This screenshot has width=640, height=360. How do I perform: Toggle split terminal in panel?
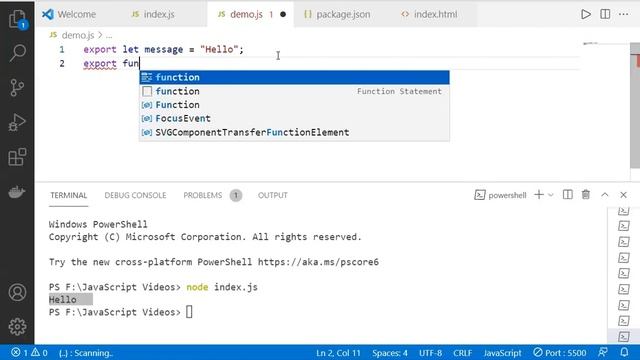567,195
